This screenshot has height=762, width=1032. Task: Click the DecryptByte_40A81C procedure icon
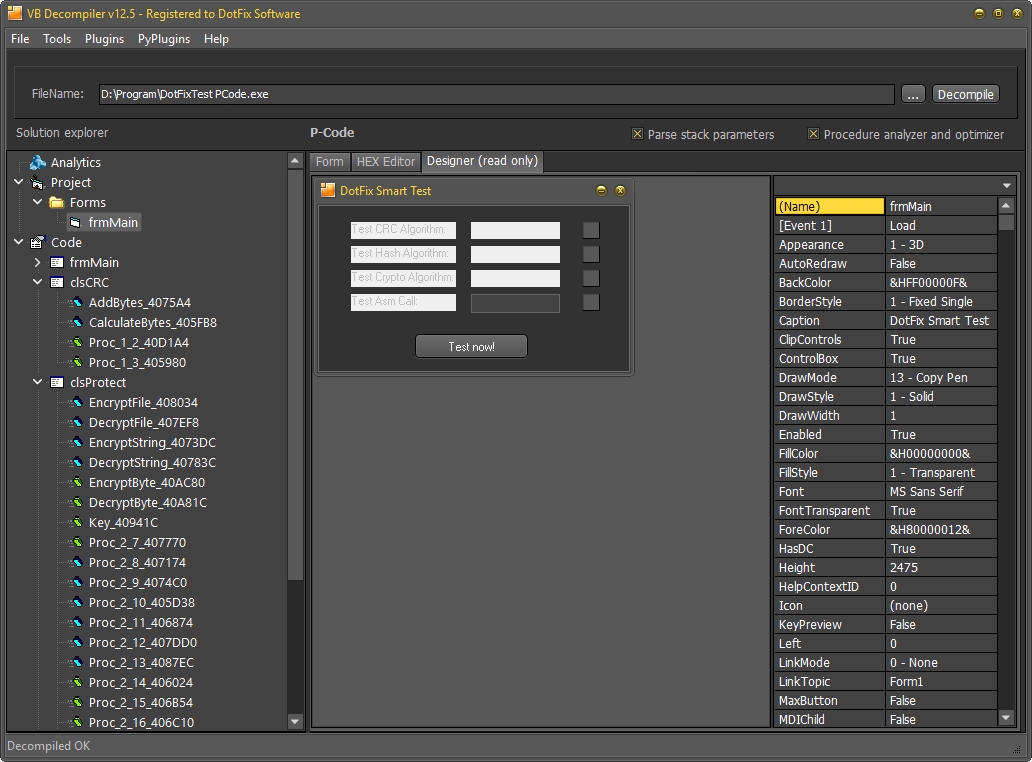pyautogui.click(x=77, y=503)
